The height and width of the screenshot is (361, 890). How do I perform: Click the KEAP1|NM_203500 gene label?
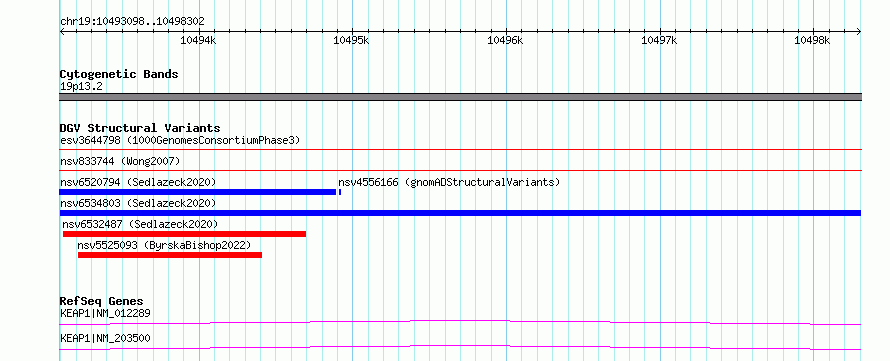[105, 339]
